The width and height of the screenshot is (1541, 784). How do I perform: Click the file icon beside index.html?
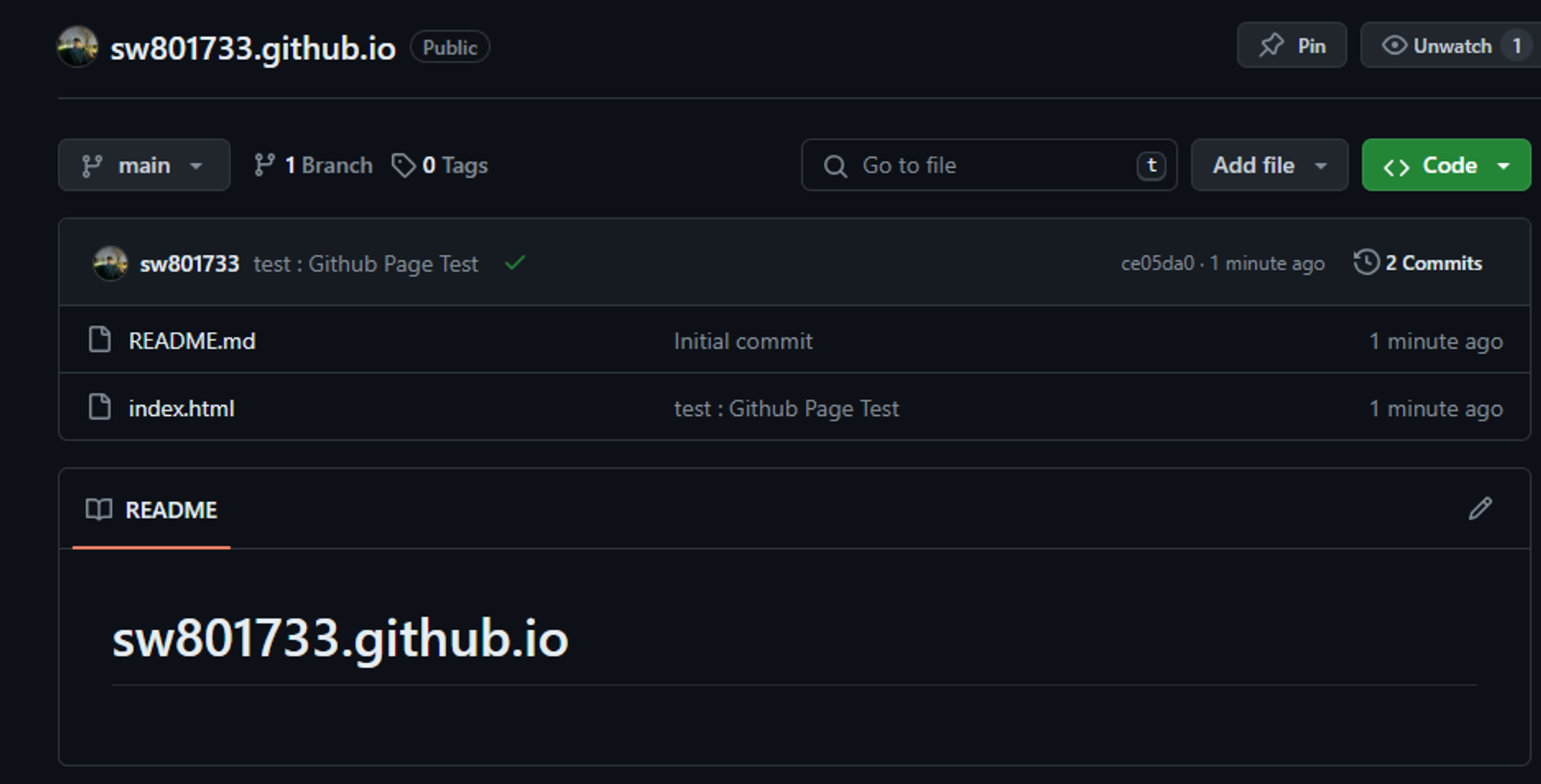coord(99,407)
